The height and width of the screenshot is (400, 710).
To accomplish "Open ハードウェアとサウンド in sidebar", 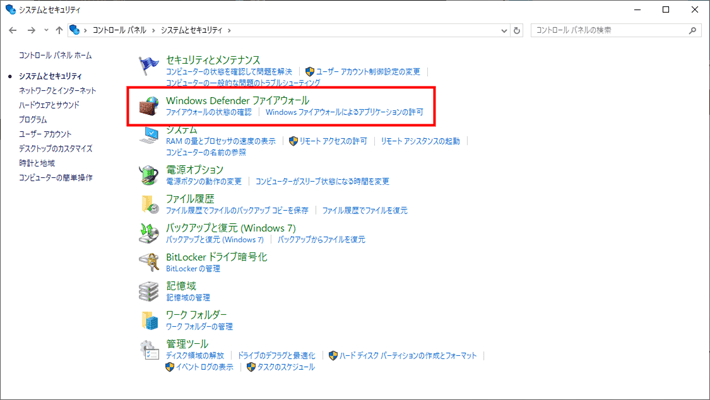I will 49,105.
